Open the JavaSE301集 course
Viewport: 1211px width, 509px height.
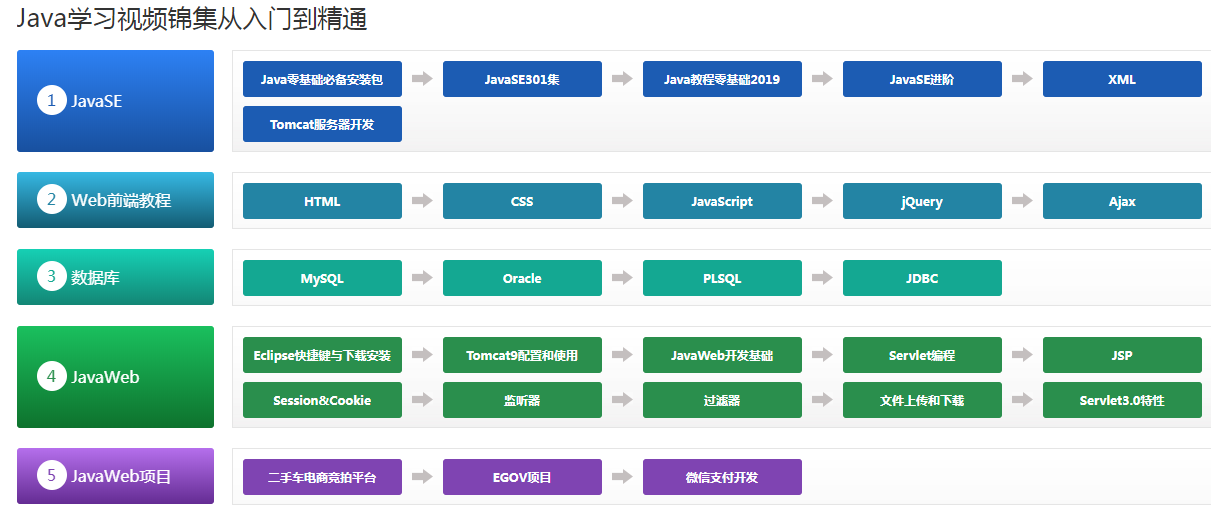pyautogui.click(x=522, y=79)
